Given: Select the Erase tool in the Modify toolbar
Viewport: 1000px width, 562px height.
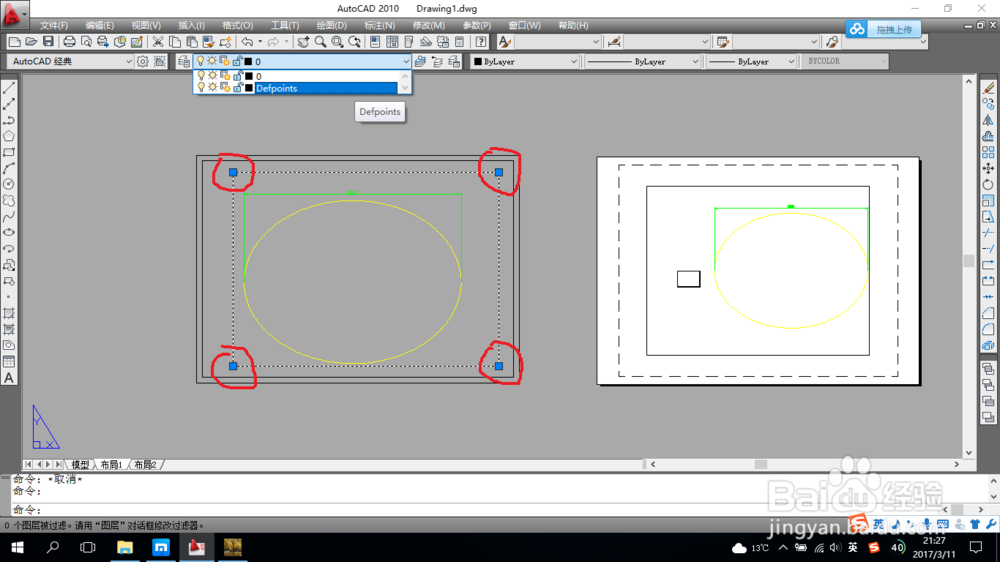Looking at the screenshot, I should (988, 88).
